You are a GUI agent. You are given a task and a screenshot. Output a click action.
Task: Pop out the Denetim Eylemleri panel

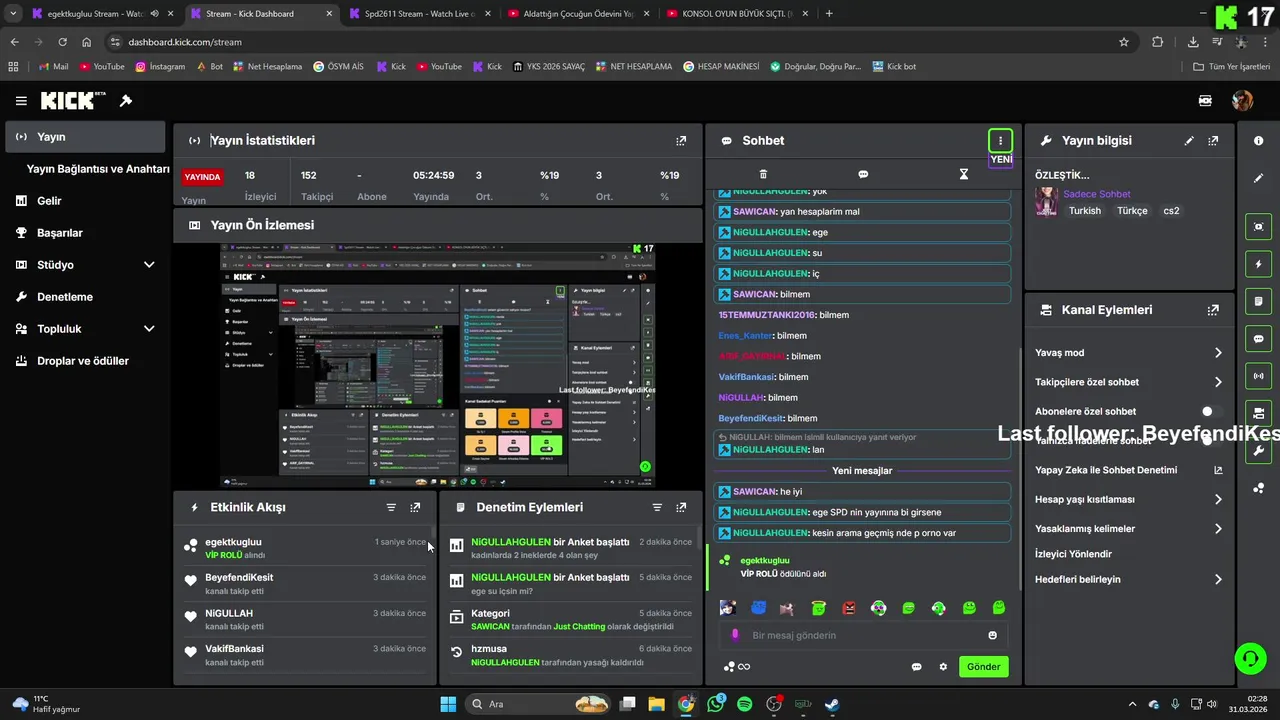click(x=681, y=507)
